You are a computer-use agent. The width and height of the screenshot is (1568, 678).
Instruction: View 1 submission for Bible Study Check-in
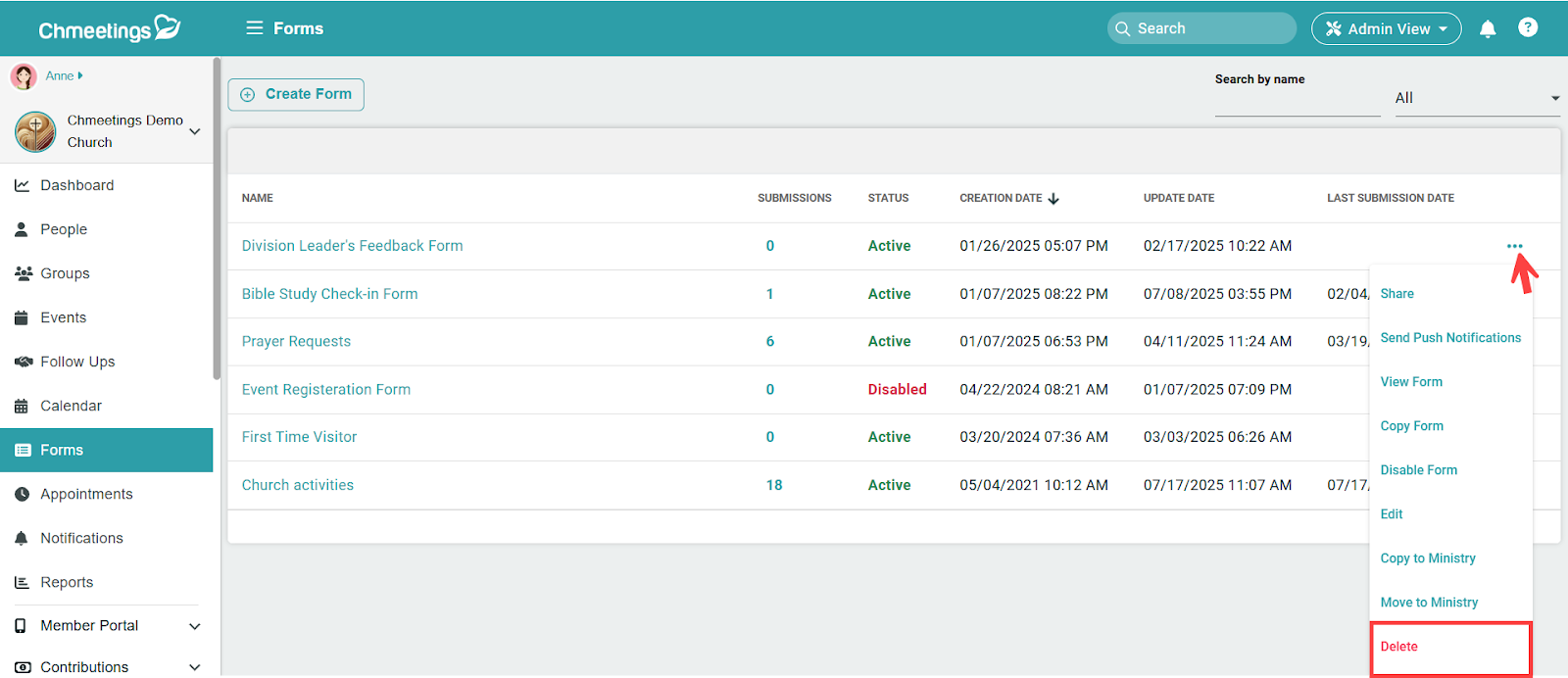click(x=770, y=294)
